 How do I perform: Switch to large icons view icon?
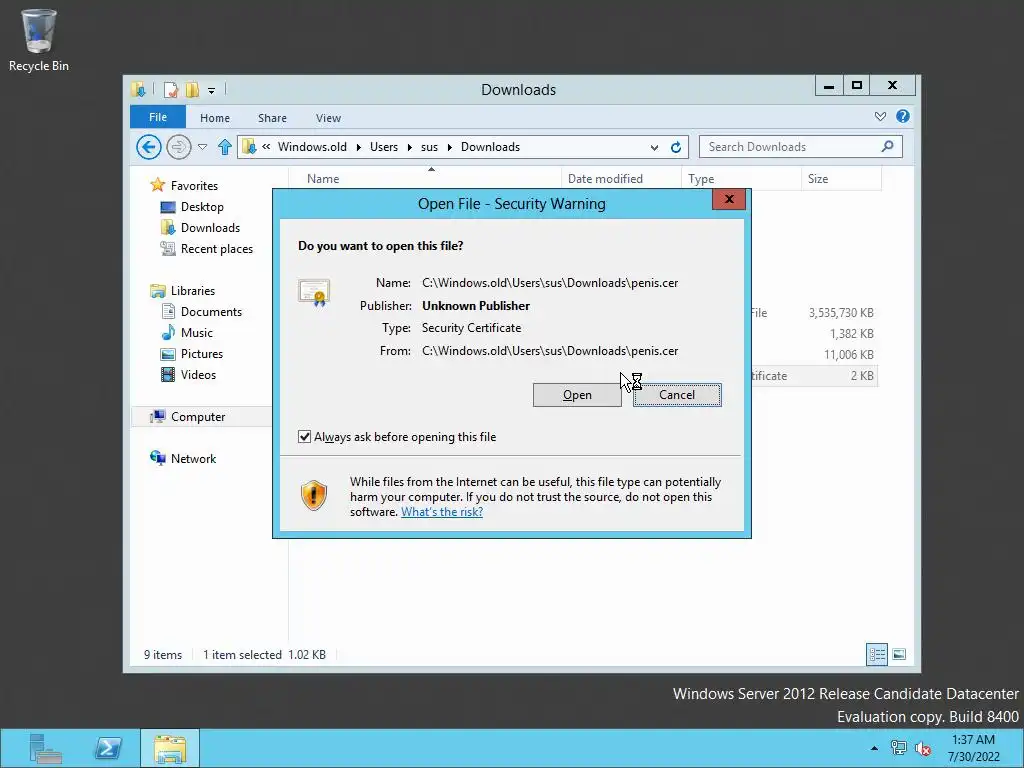click(x=899, y=654)
